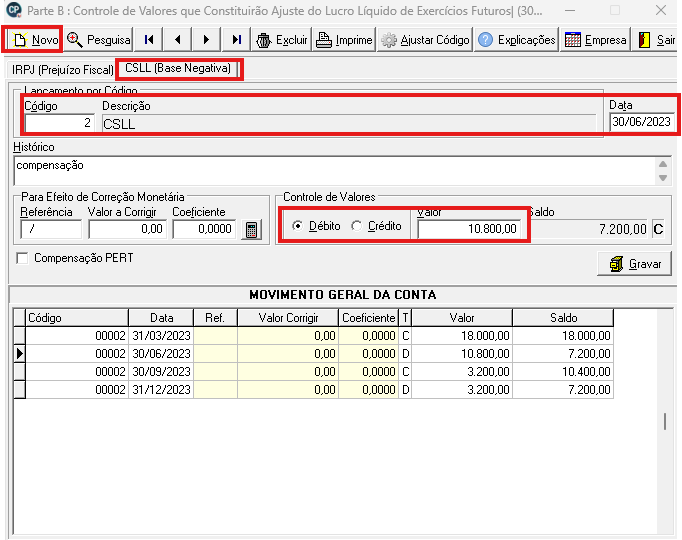Open the calculator beside Coeficiente
This screenshot has height=540, width=682.
pyautogui.click(x=251, y=230)
